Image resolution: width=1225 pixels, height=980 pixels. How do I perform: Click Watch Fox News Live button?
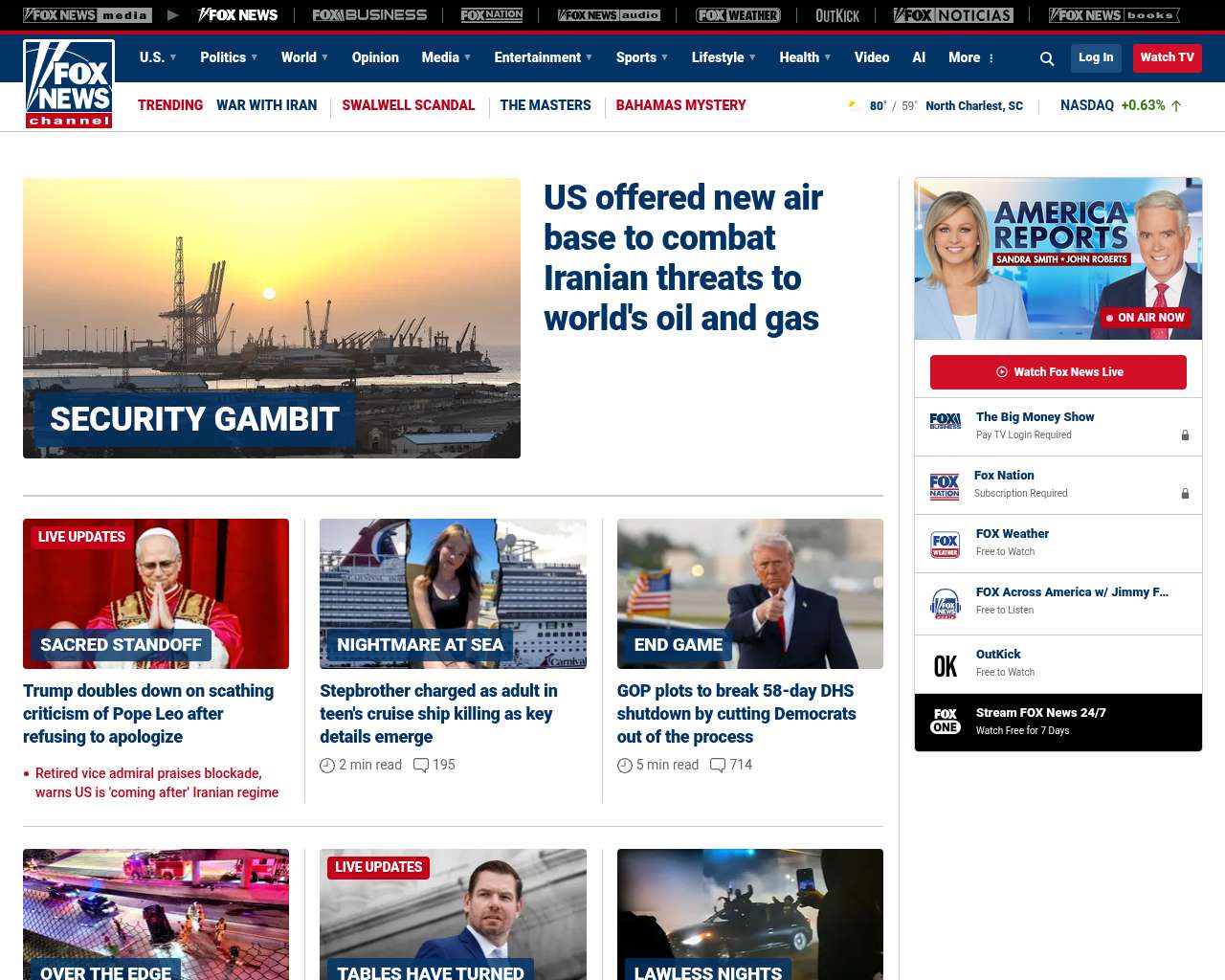tap(1058, 372)
